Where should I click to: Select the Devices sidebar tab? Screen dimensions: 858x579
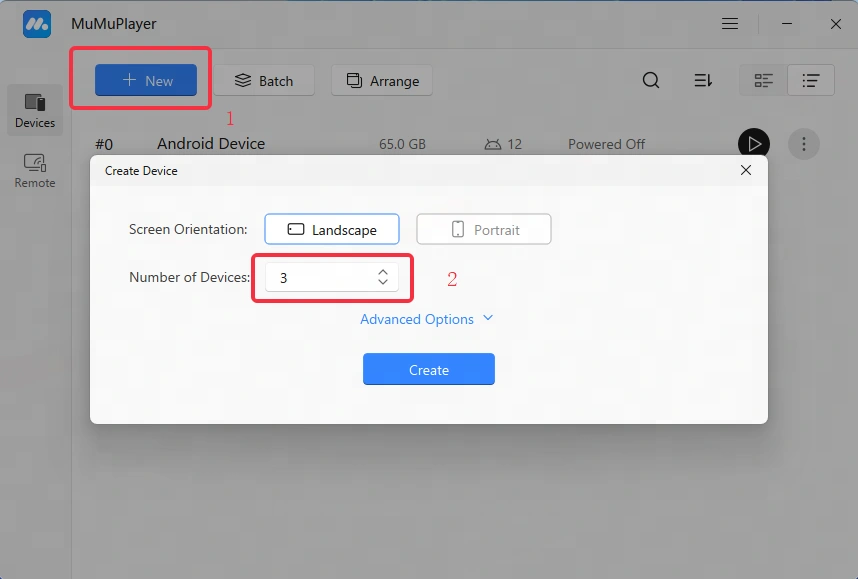(35, 110)
